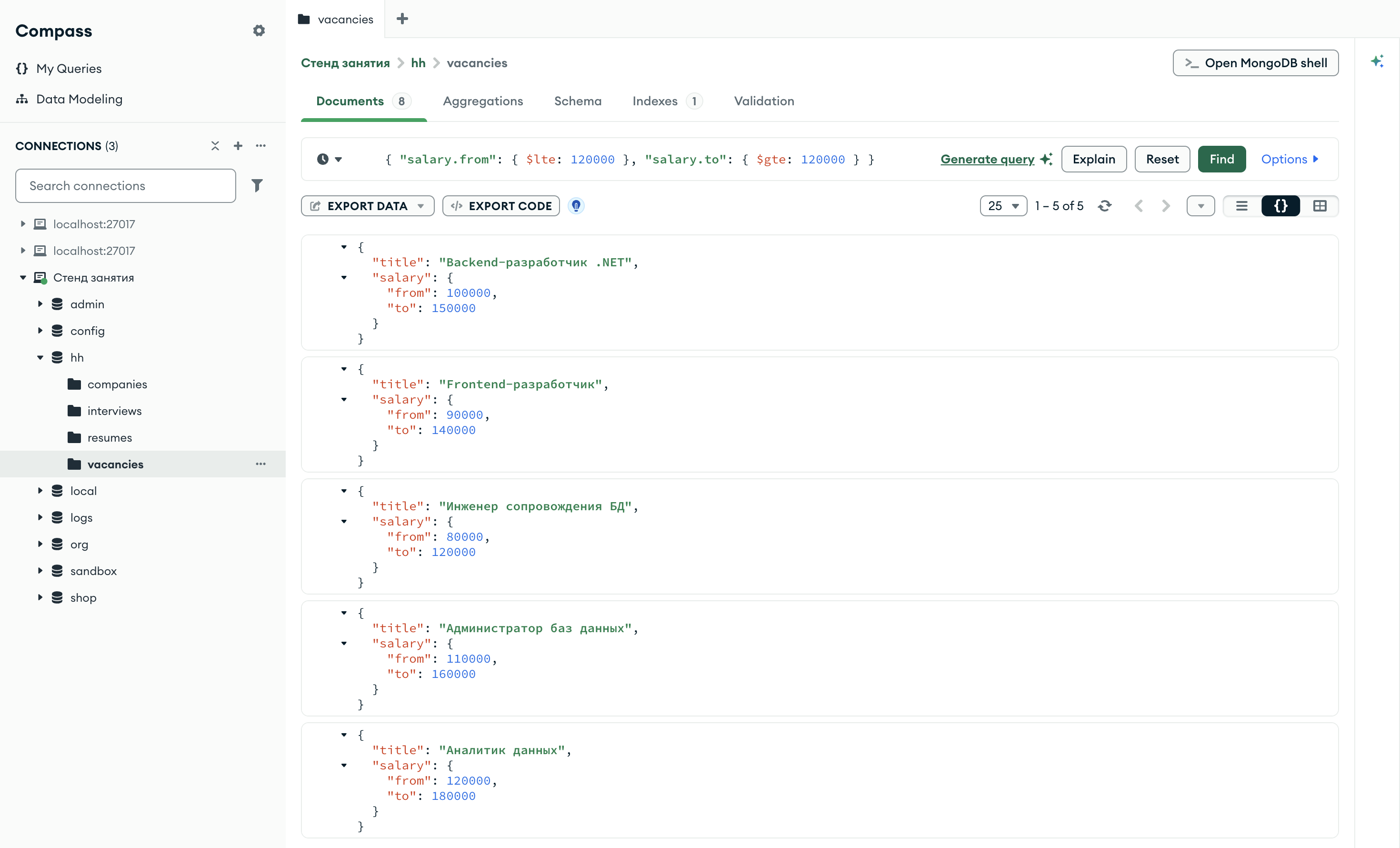
Task: Click the Reset query button
Action: 1162,159
